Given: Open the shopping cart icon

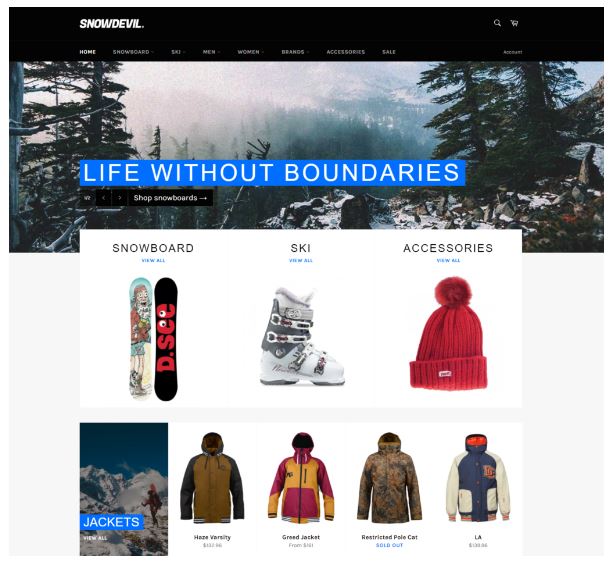Looking at the screenshot, I should (514, 23).
